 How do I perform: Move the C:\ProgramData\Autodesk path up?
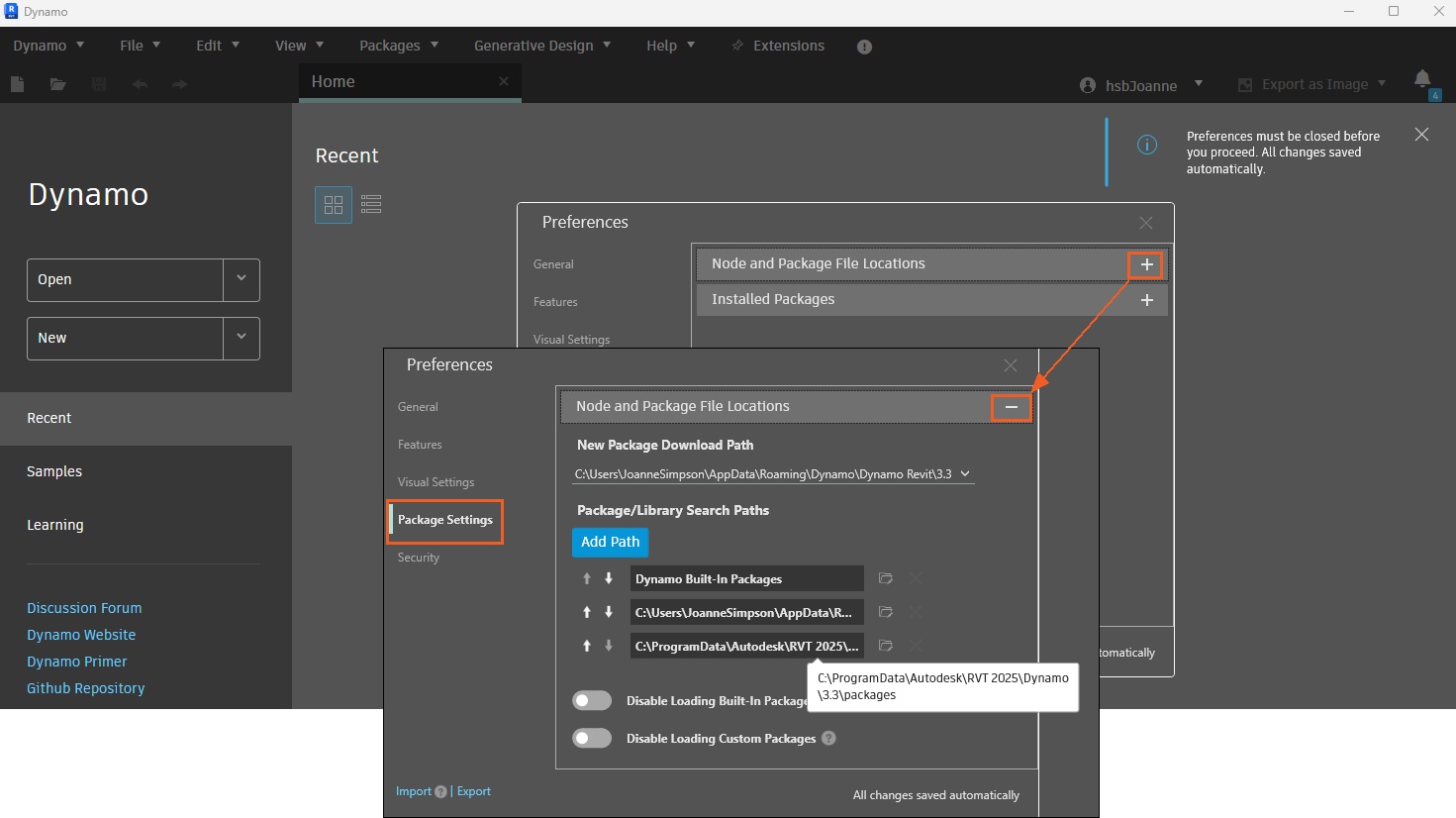(587, 646)
